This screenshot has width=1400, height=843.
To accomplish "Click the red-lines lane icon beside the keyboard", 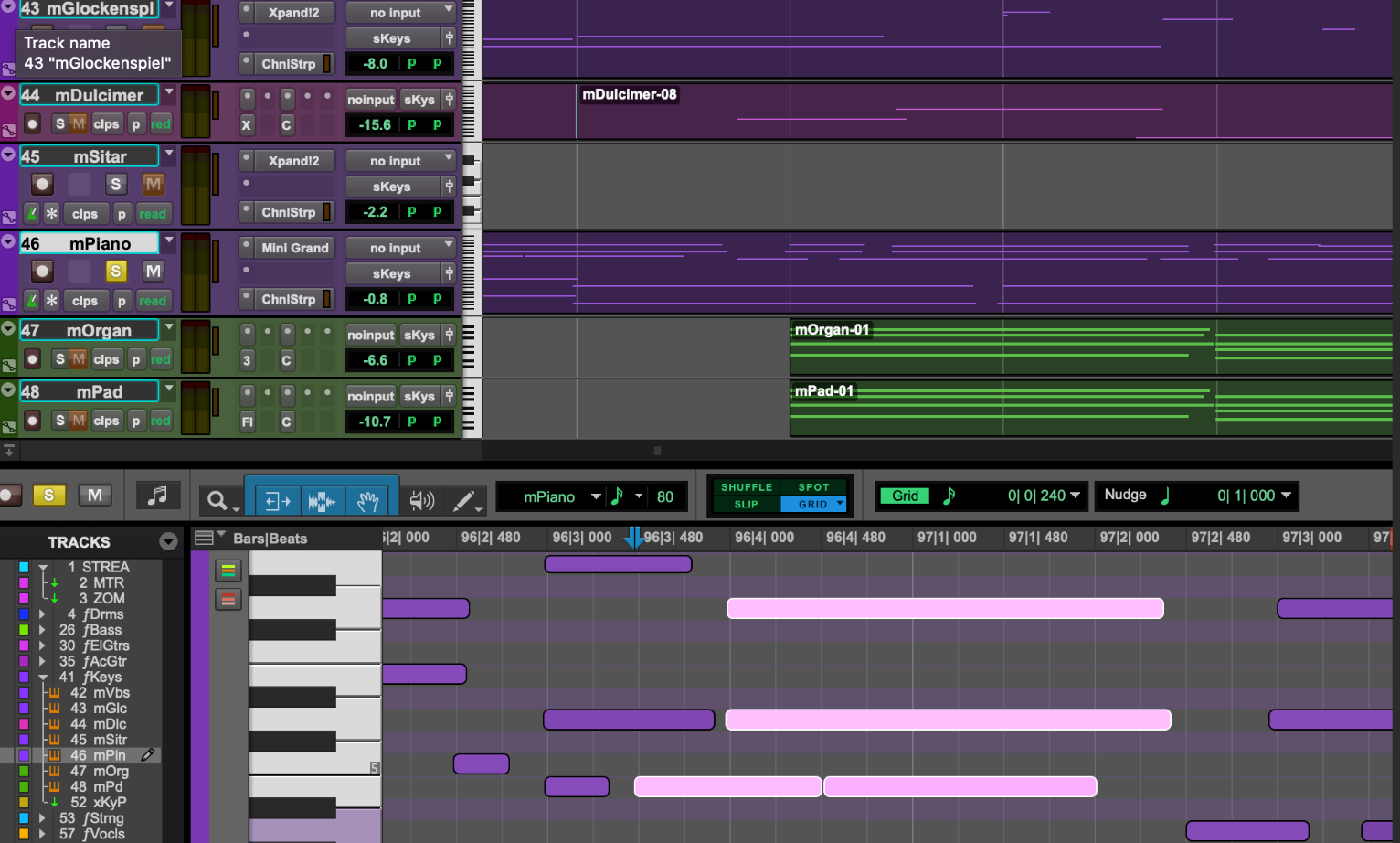I will 228,600.
